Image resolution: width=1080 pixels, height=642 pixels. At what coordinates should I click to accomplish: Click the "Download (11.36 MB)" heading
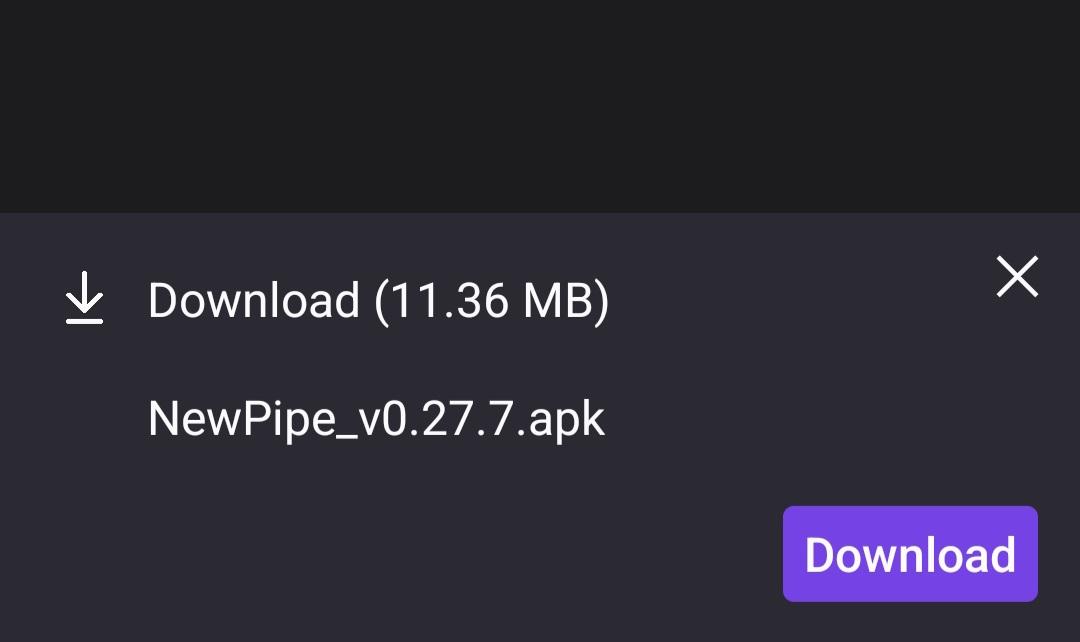pyautogui.click(x=379, y=301)
